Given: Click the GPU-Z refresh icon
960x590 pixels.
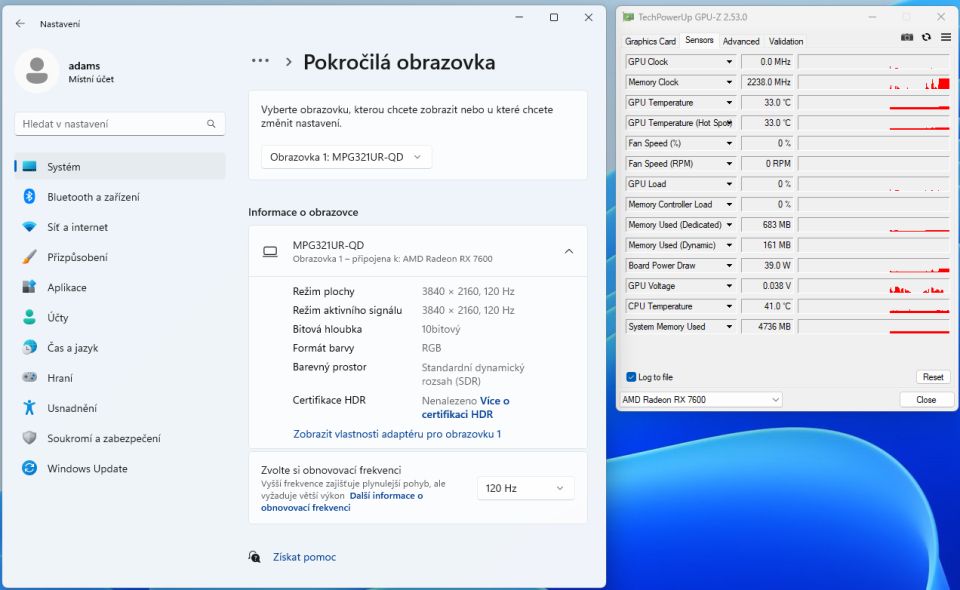Looking at the screenshot, I should click(x=926, y=37).
